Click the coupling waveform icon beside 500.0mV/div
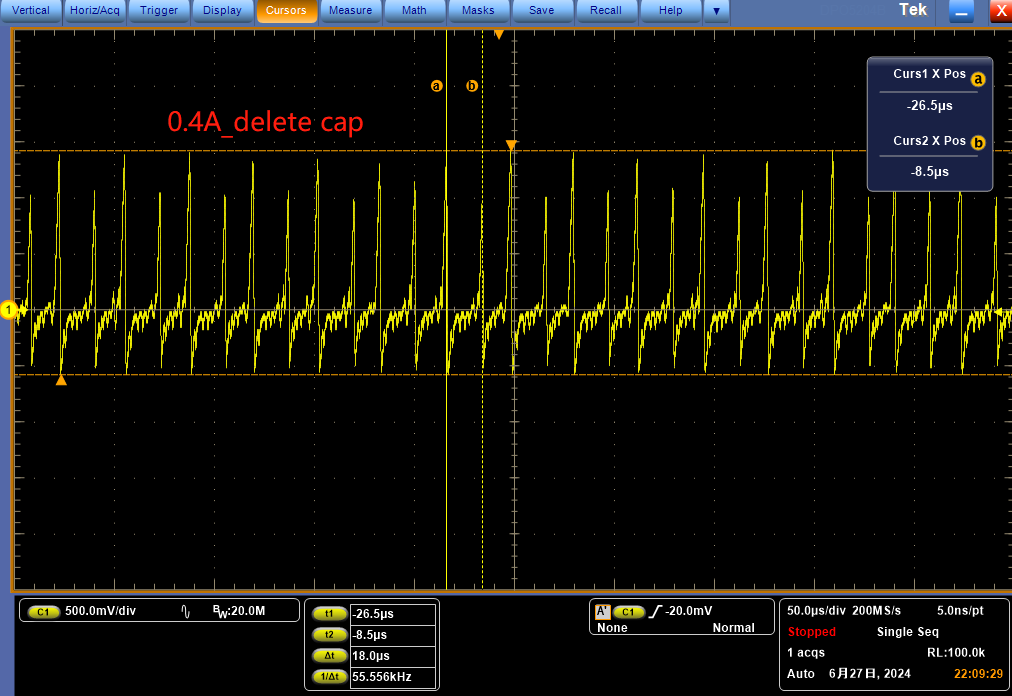Screen dimensions: 1012x696 186,611
